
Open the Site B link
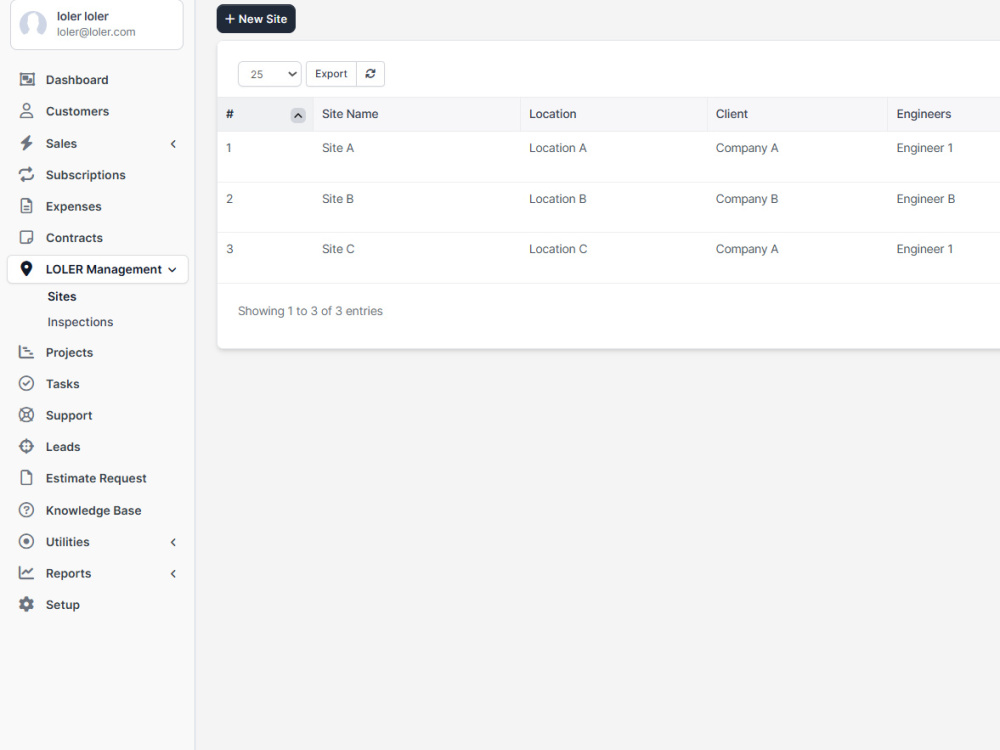(338, 199)
